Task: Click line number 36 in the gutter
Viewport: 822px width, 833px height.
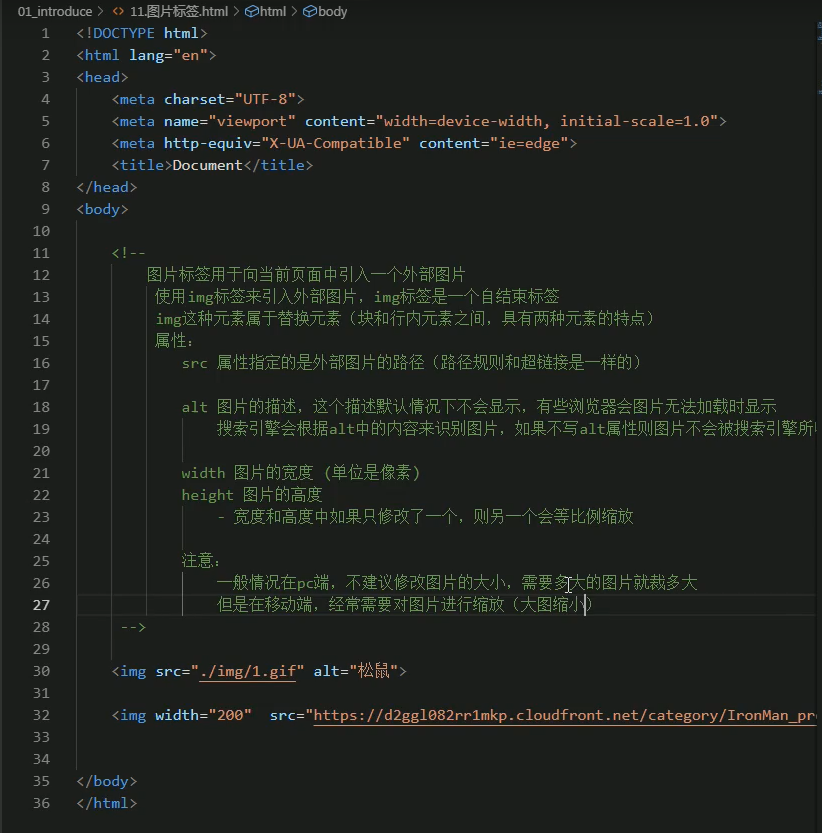Action: pyautogui.click(x=41, y=803)
